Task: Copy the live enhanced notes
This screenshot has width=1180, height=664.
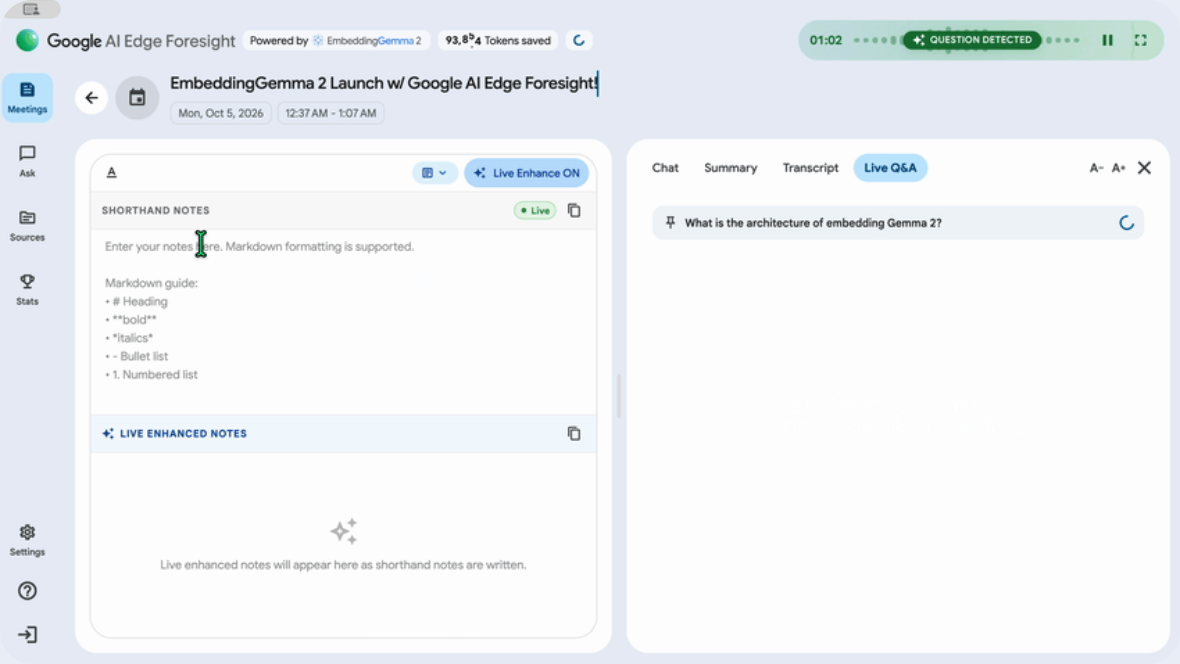Action: (x=574, y=434)
